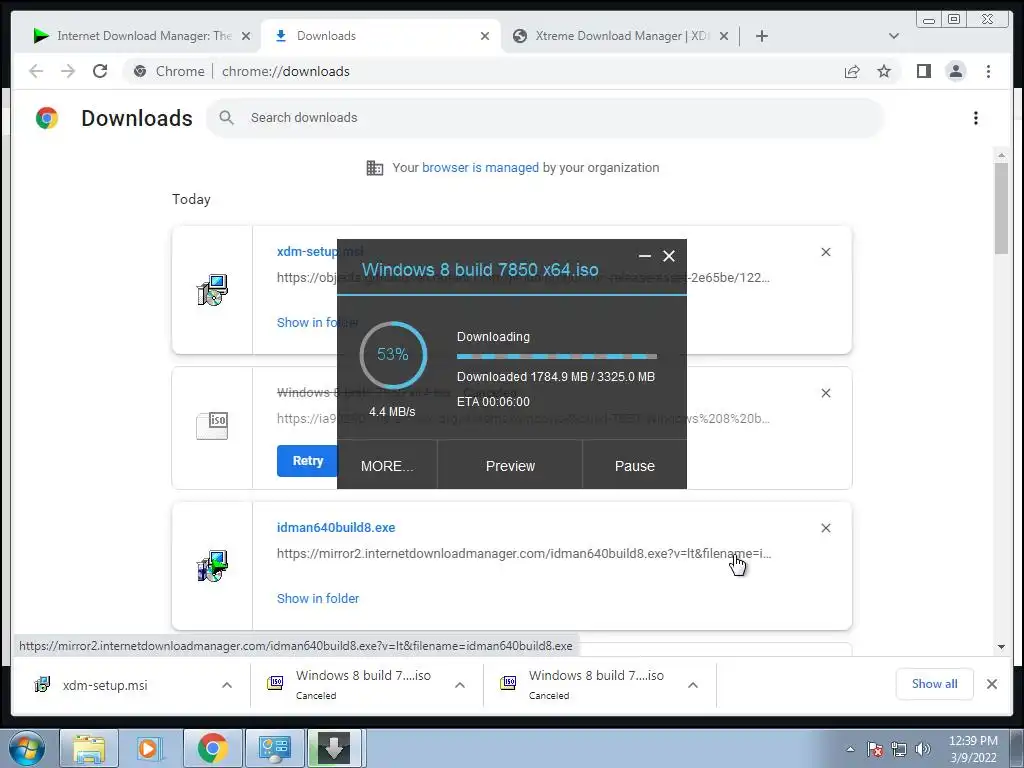Open the control panel taskbar icon
Image resolution: width=1024 pixels, height=768 pixels.
click(274, 748)
